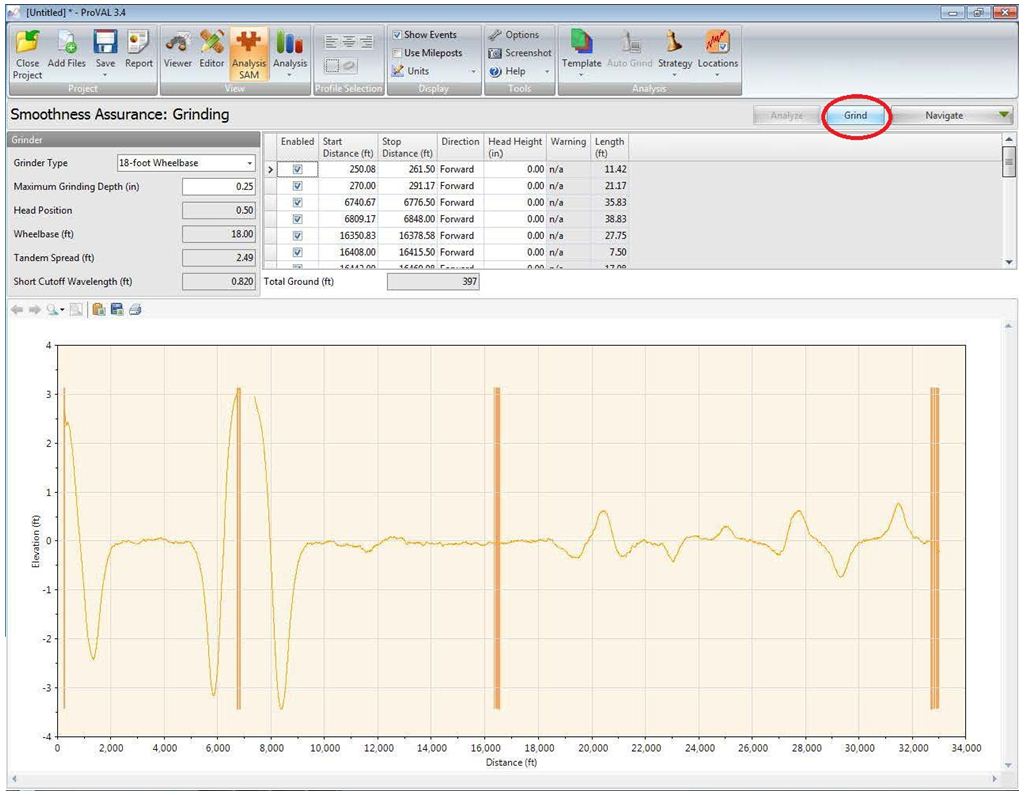Click the Close Project folder icon
1025x795 pixels.
tap(27, 42)
